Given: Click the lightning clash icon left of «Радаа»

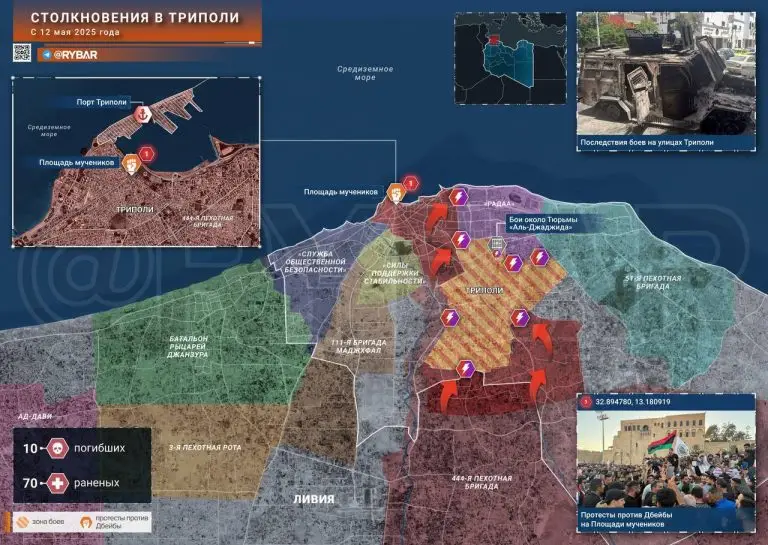Looking at the screenshot, I should point(459,197).
